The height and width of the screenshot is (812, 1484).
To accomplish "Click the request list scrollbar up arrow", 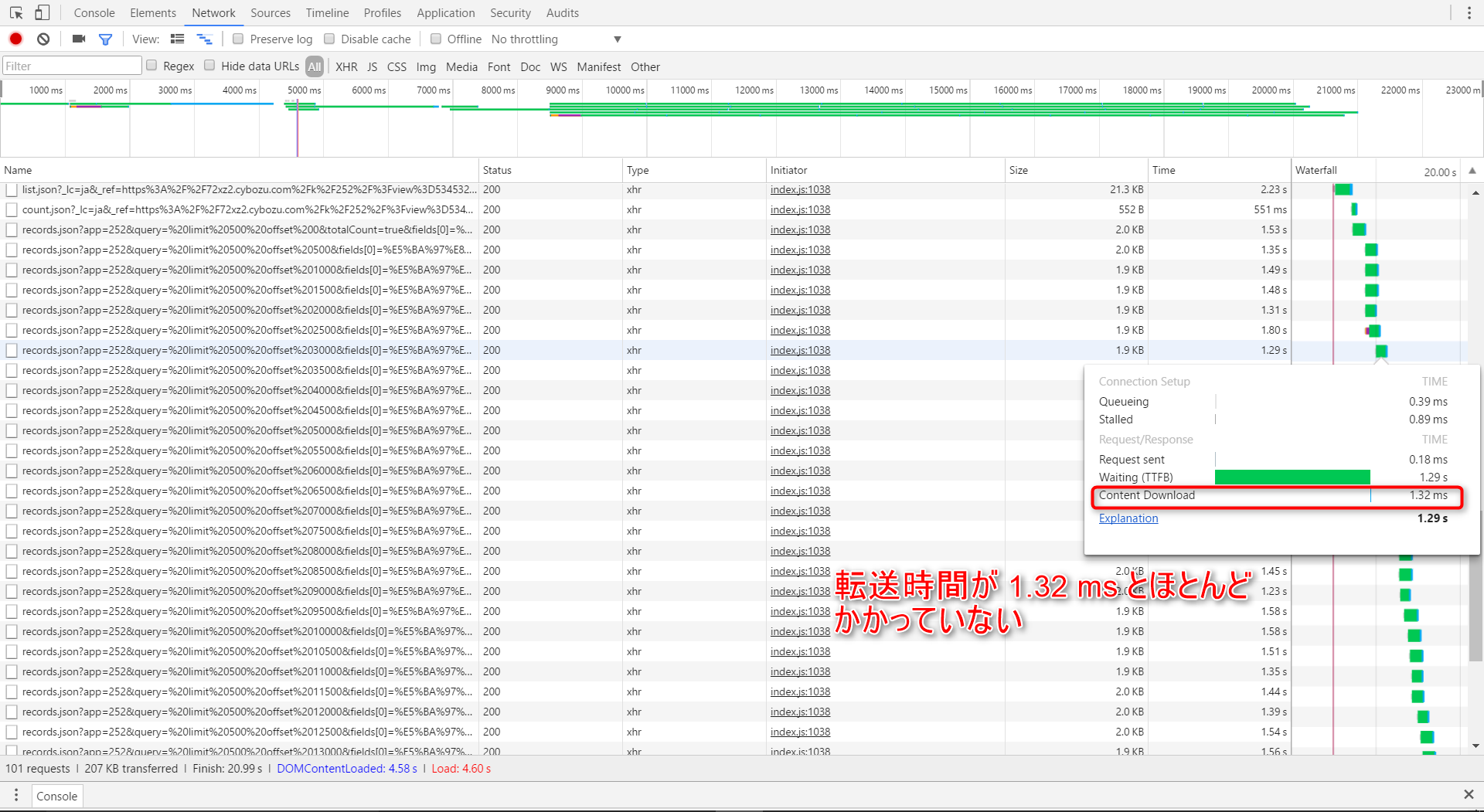I will [1476, 192].
